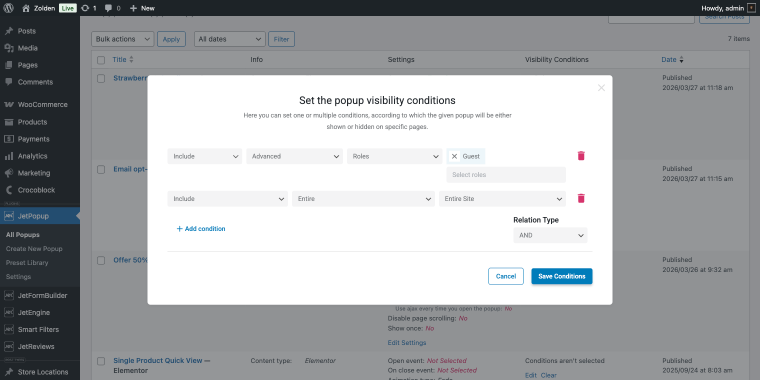The height and width of the screenshot is (380, 760).
Task: Delete the Entire Site condition with trash icon
Action: (581, 198)
